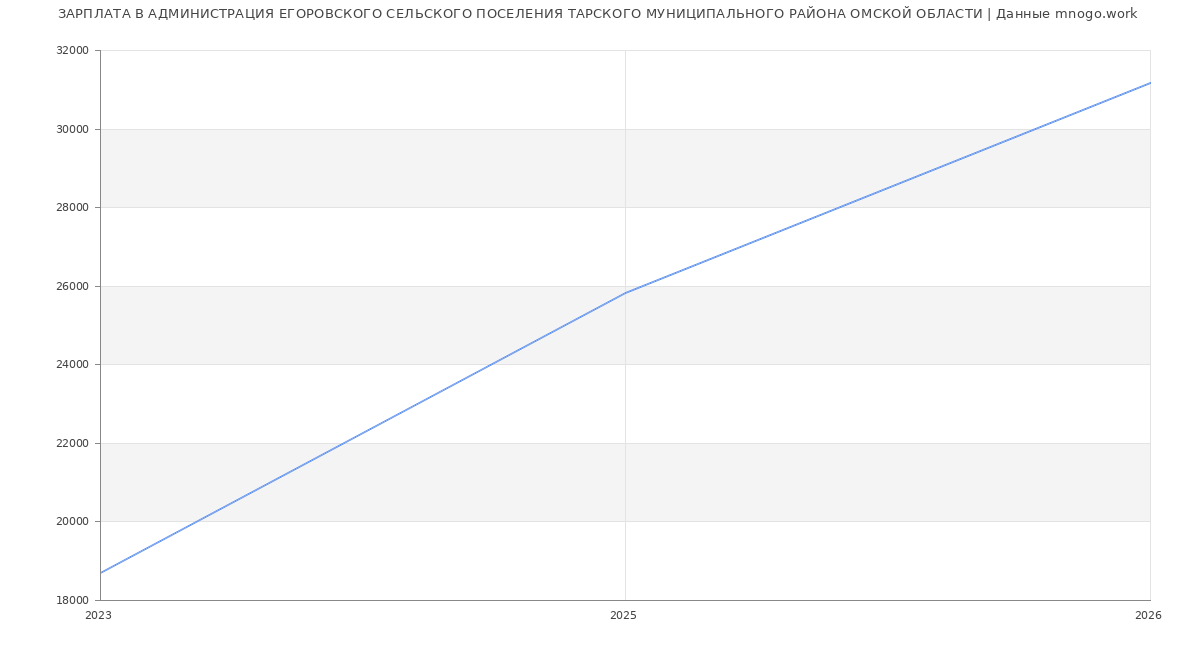1200x650 pixels.
Task: Select the 26000 y-axis label
Action: point(73,286)
